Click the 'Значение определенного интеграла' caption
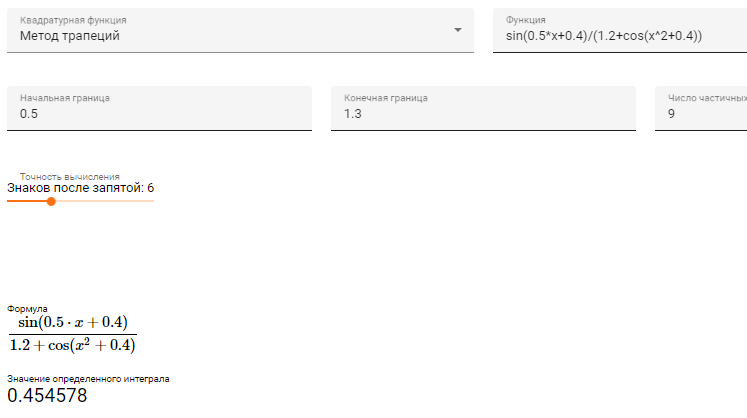The image size is (747, 418). point(88,379)
